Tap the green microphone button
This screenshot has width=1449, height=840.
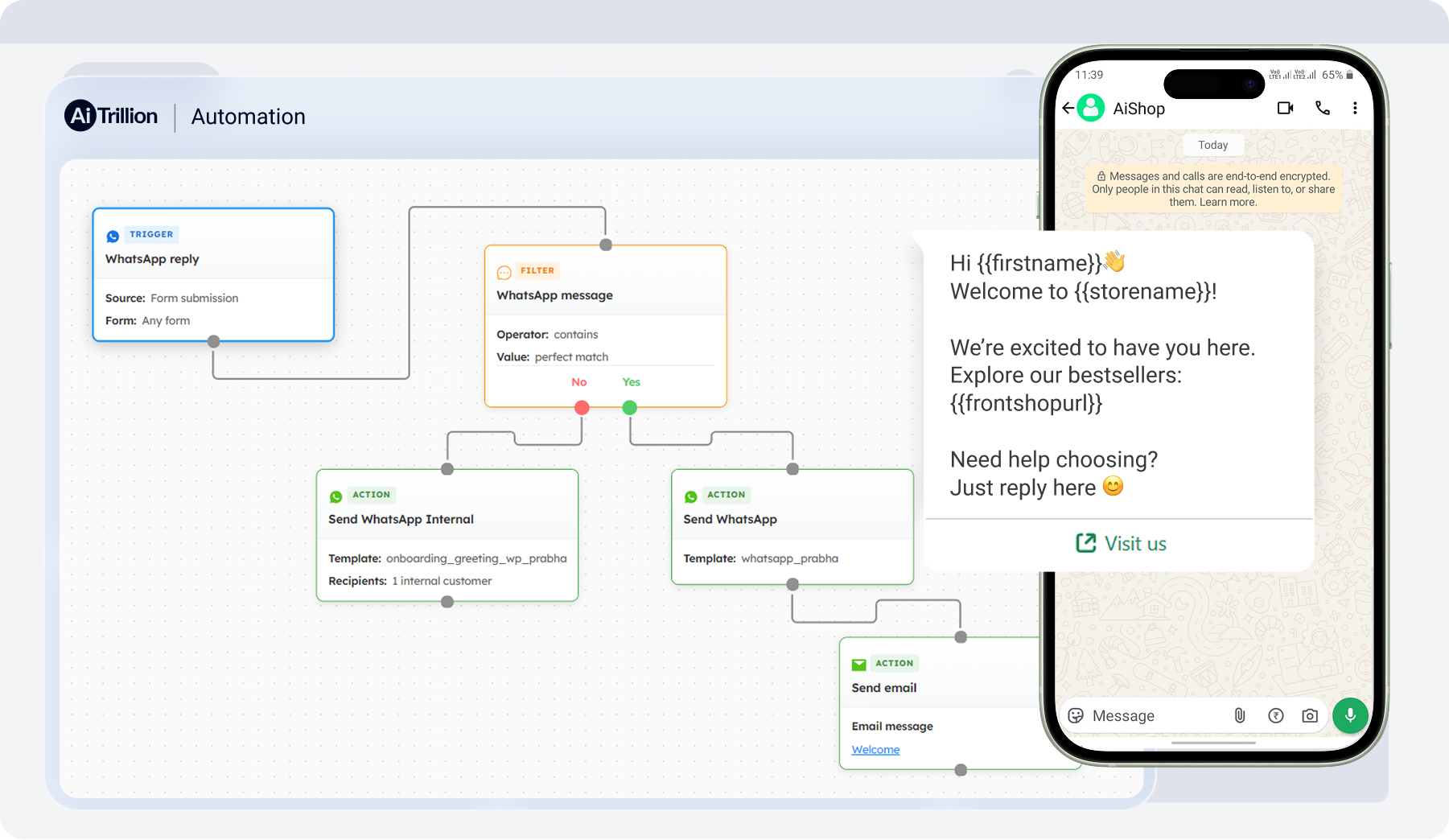pyautogui.click(x=1350, y=715)
